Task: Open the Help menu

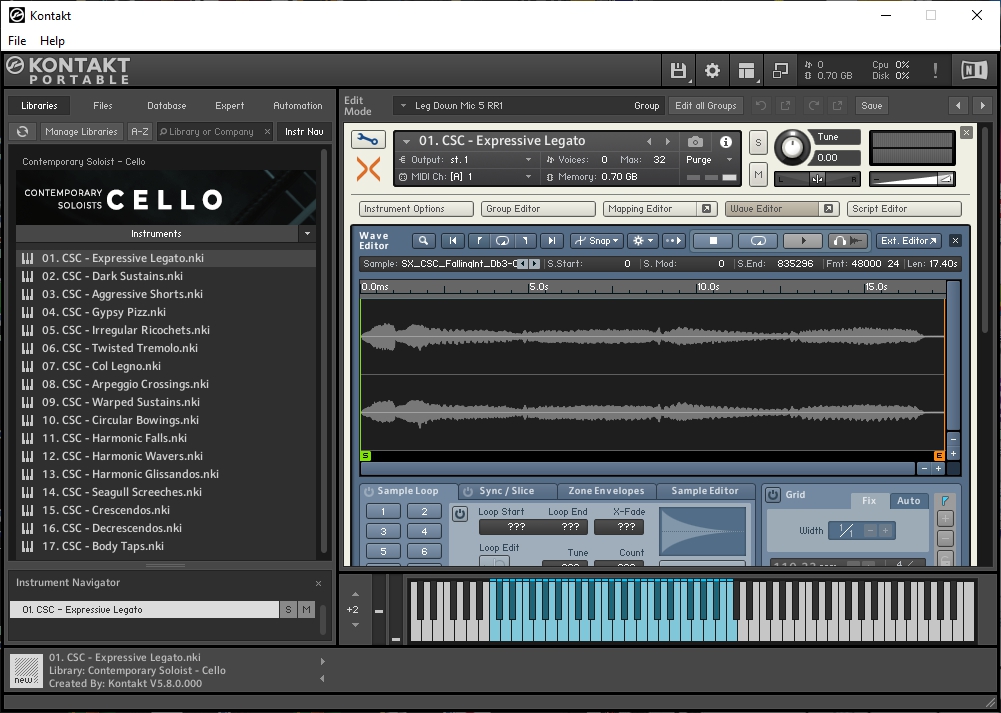Action: pyautogui.click(x=52, y=41)
